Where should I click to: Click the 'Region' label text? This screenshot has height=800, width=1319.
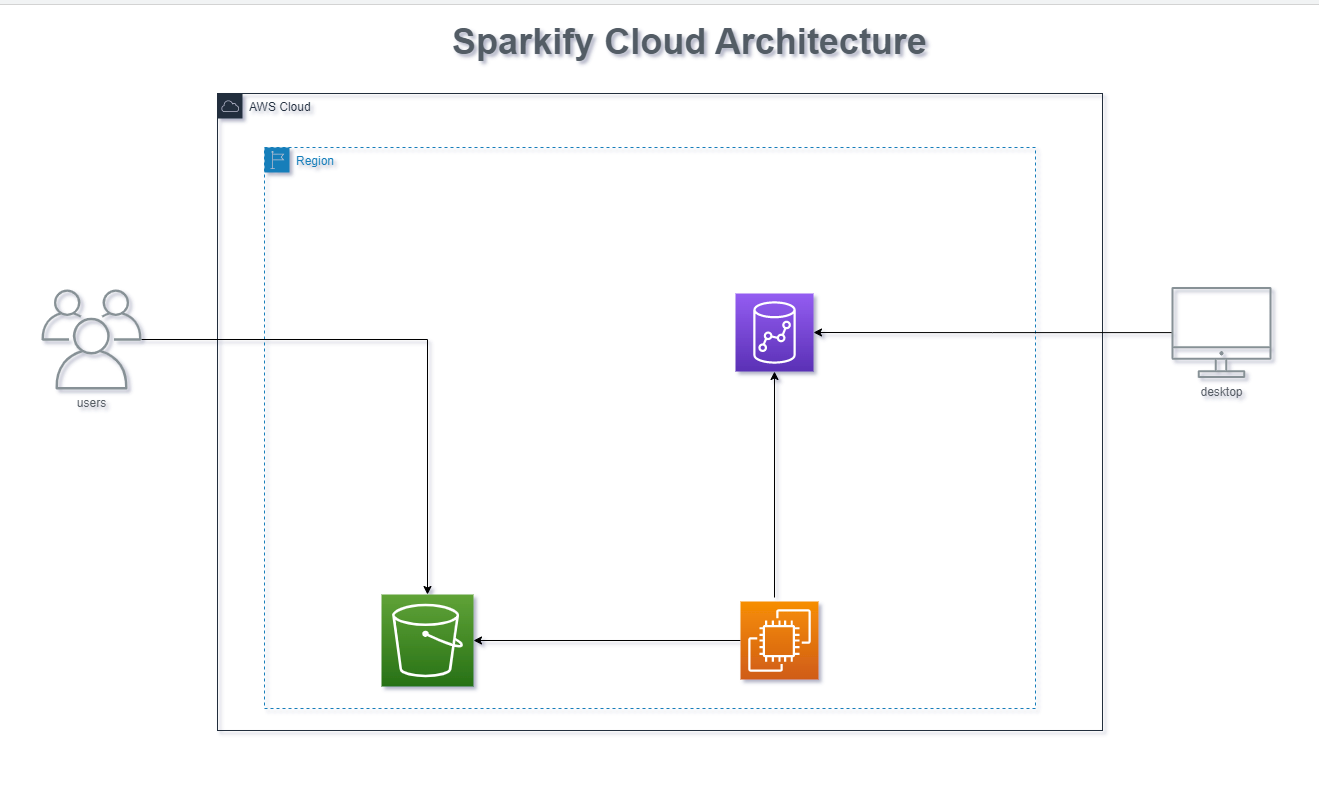click(315, 161)
